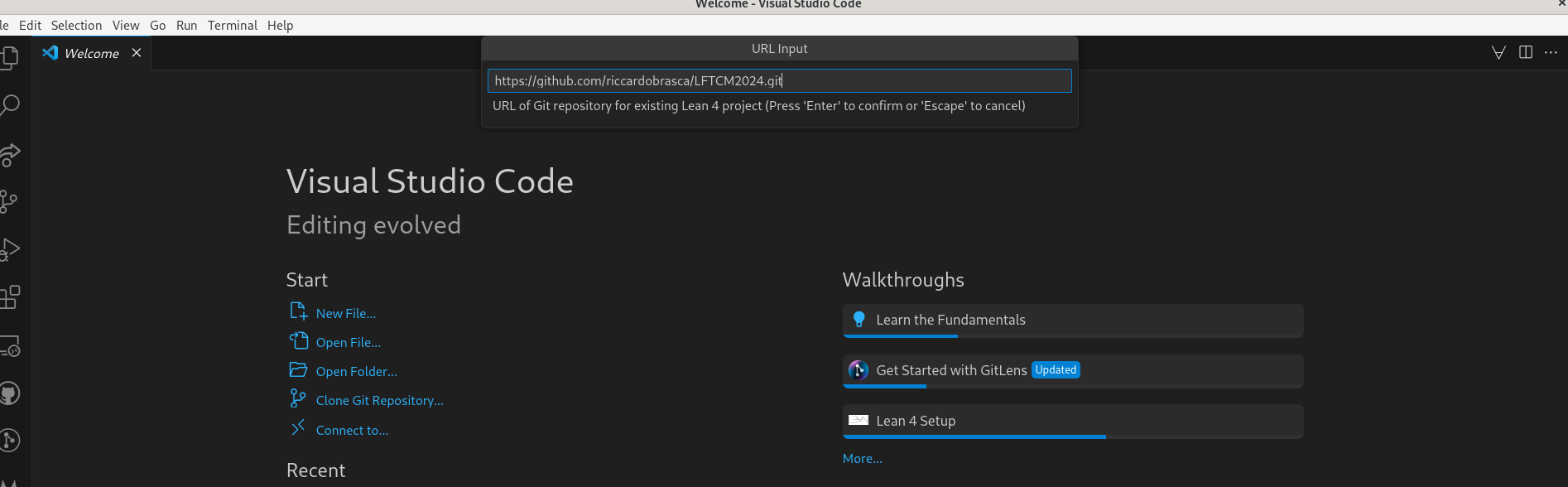Open the Explorer view in activity bar
1568x487 pixels.
click(9, 57)
